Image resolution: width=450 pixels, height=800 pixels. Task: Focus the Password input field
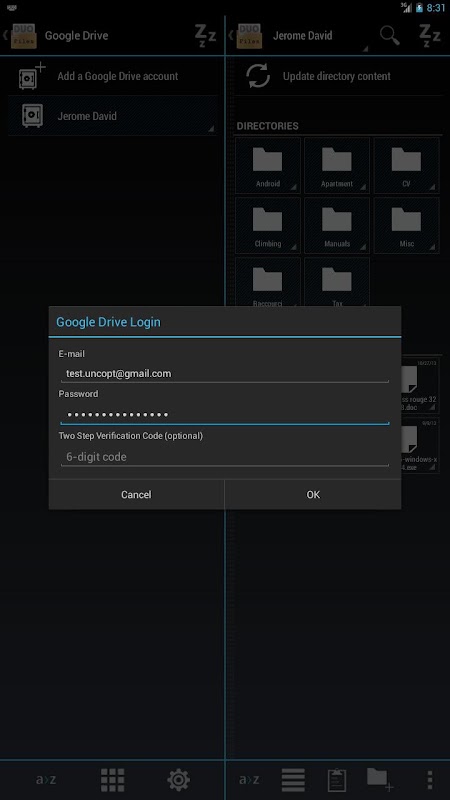click(224, 414)
